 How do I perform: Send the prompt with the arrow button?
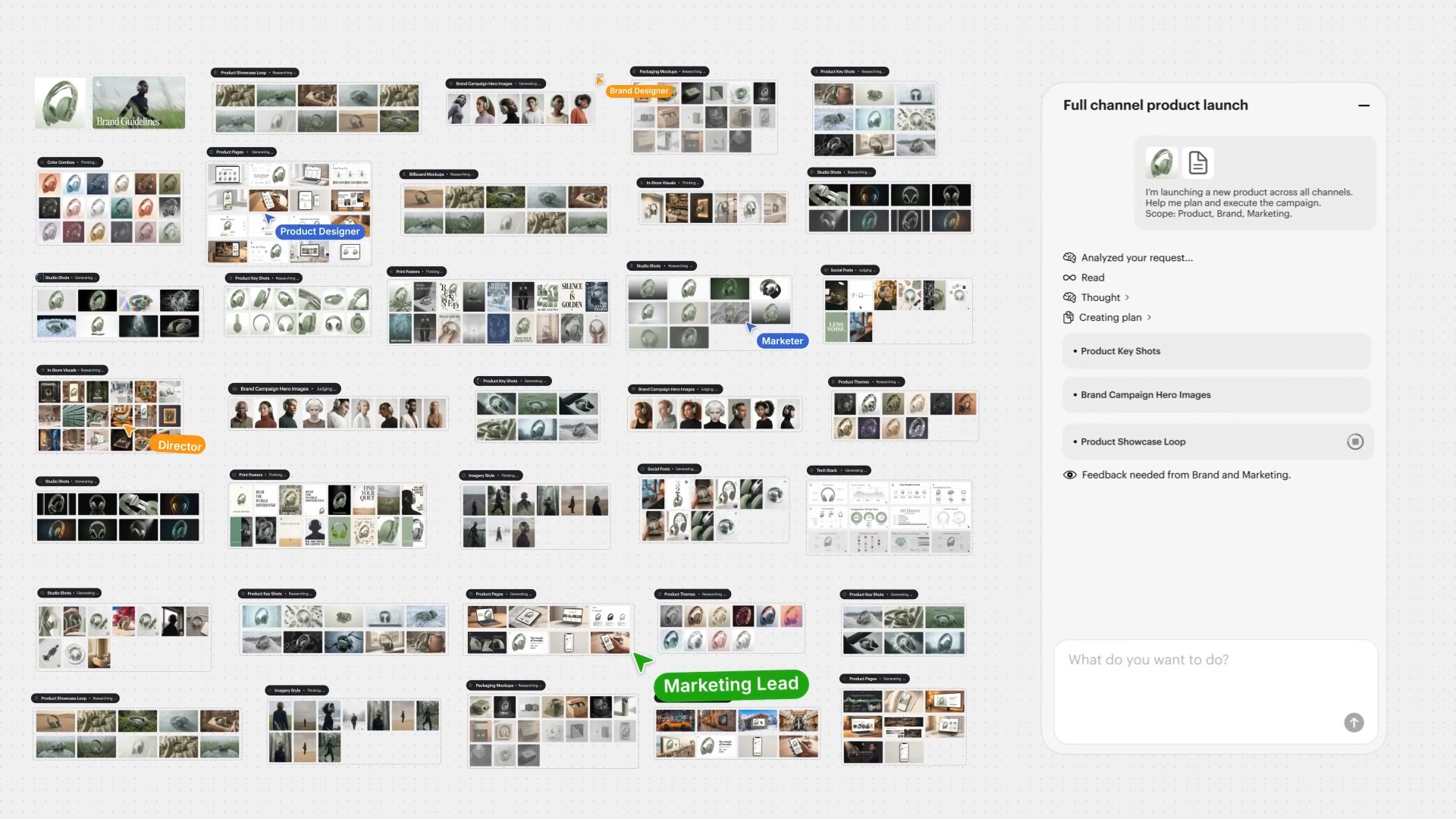click(x=1354, y=723)
